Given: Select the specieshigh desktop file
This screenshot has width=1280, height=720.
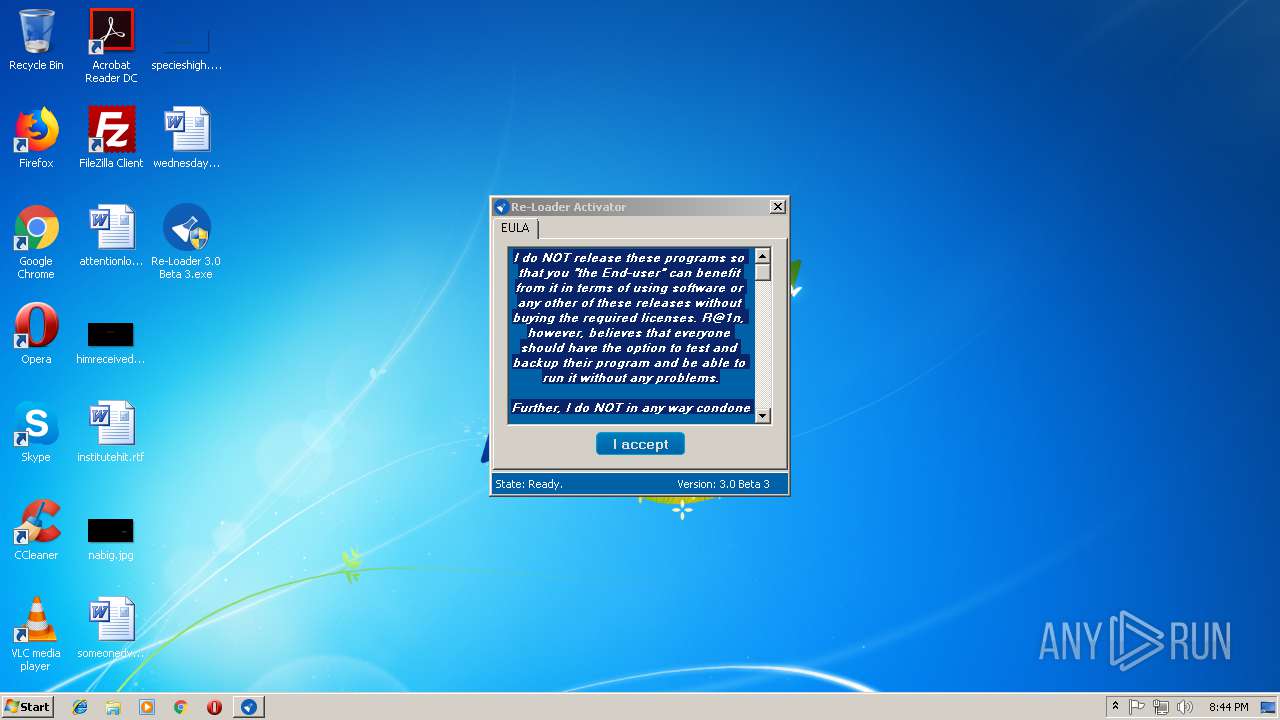Looking at the screenshot, I should tap(186, 46).
